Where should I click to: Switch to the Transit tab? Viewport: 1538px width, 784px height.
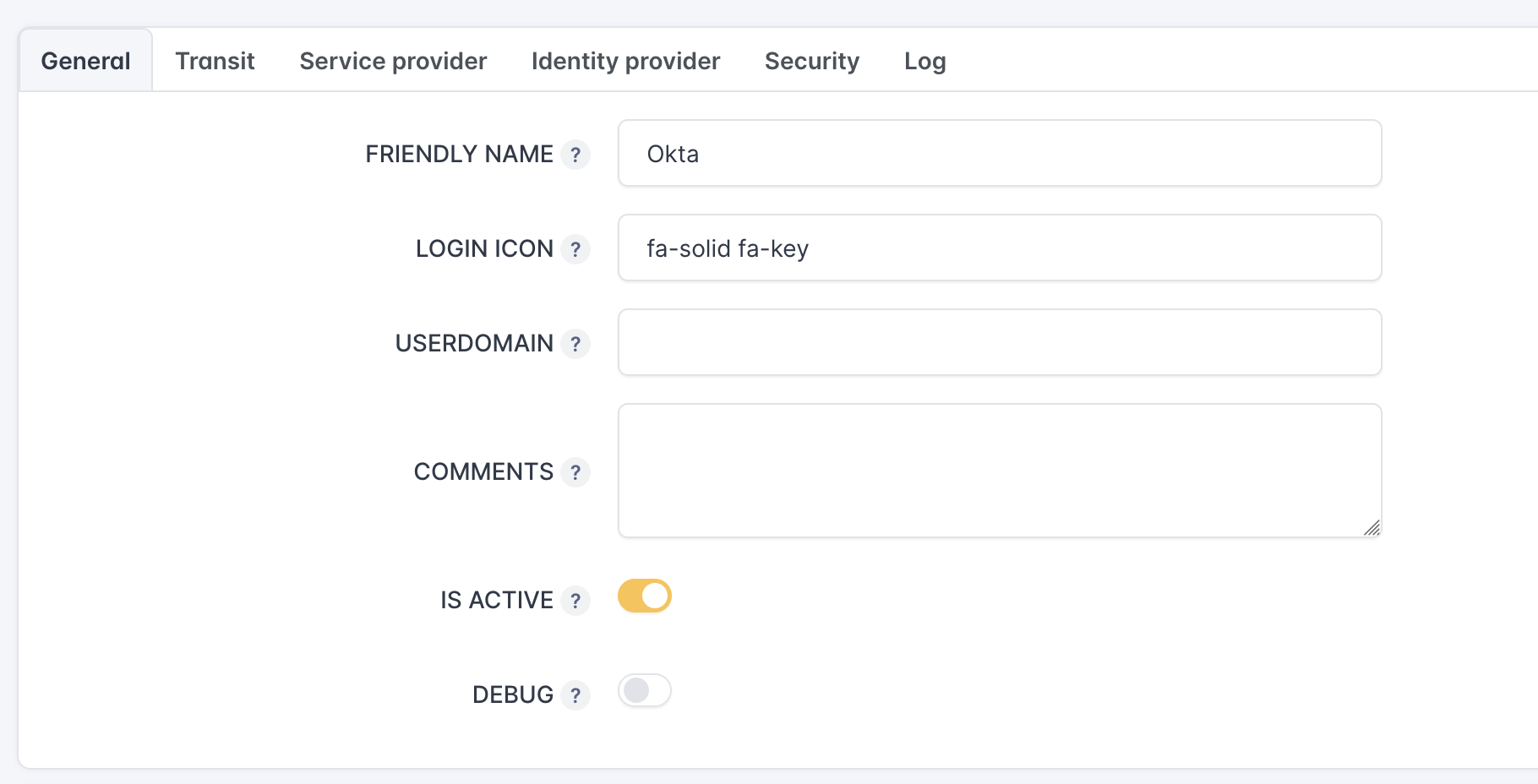tap(215, 61)
